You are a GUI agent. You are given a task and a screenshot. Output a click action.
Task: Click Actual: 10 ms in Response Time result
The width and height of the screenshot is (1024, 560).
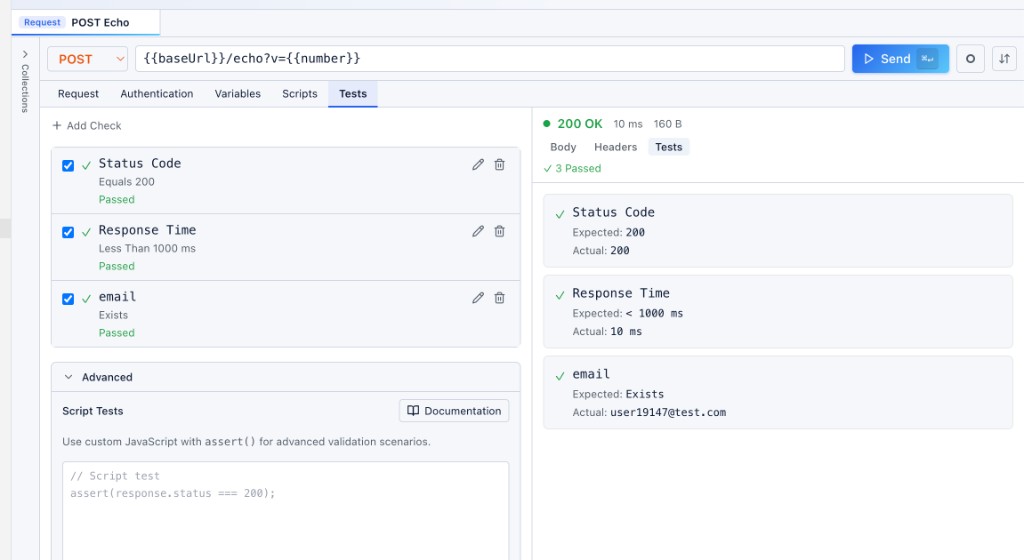pyautogui.click(x=607, y=332)
